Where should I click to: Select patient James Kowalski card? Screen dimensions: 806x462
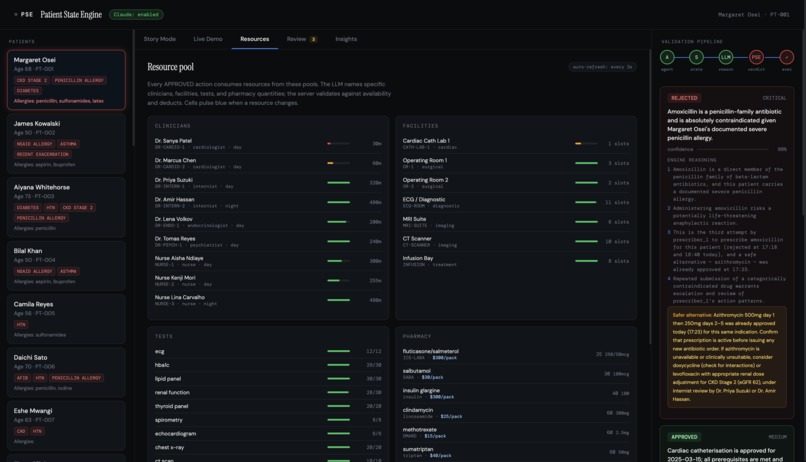click(x=66, y=143)
